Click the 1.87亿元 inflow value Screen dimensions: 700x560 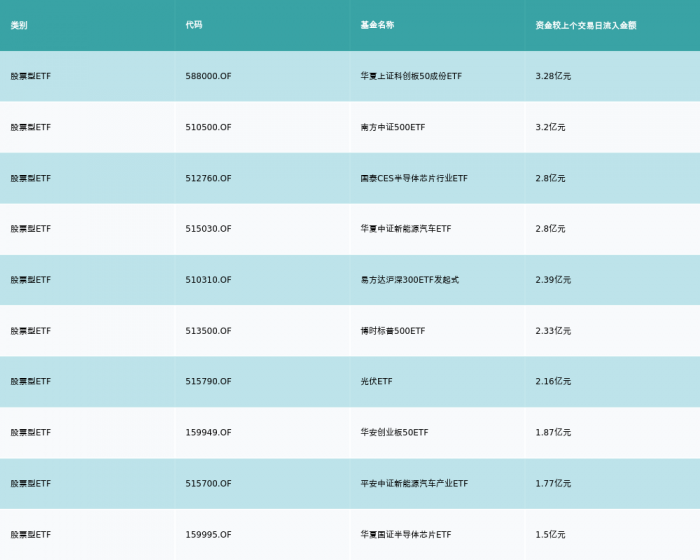tap(553, 432)
